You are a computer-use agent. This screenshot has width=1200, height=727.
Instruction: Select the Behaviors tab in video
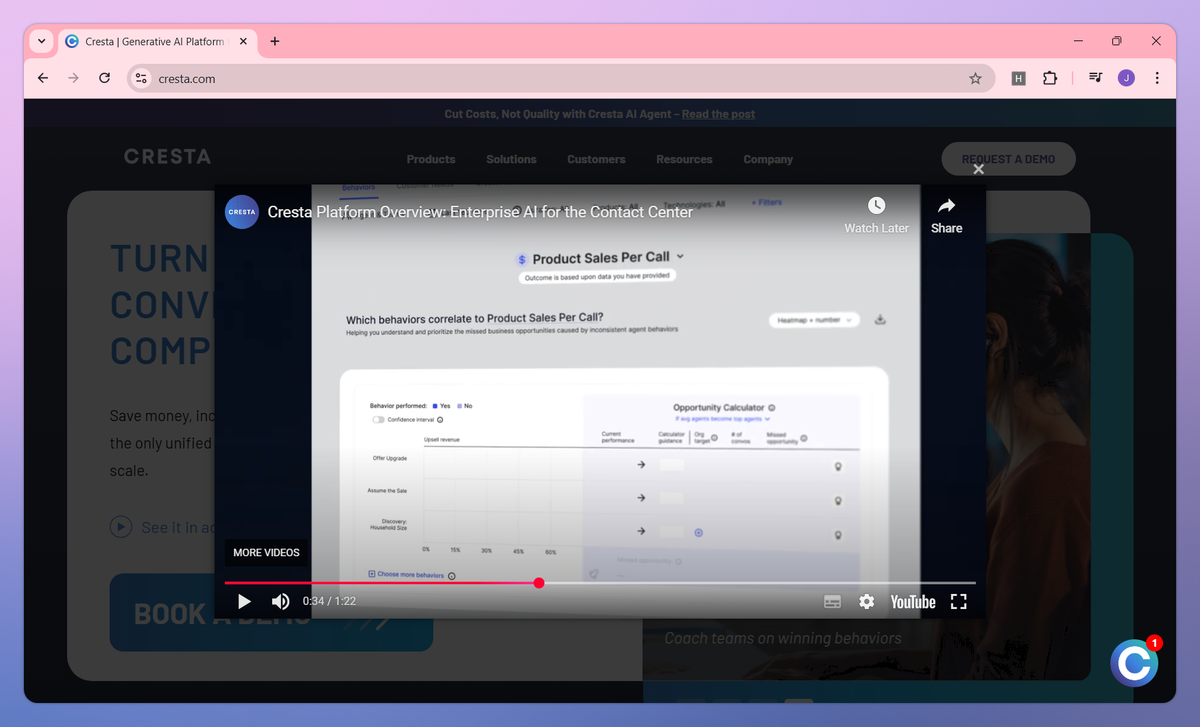click(x=358, y=188)
